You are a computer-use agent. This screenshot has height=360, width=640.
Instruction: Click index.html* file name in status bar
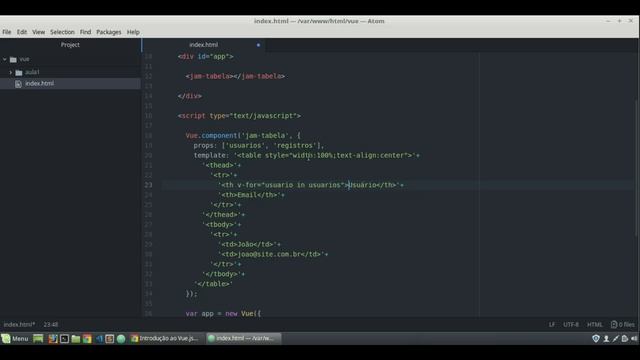click(19, 324)
